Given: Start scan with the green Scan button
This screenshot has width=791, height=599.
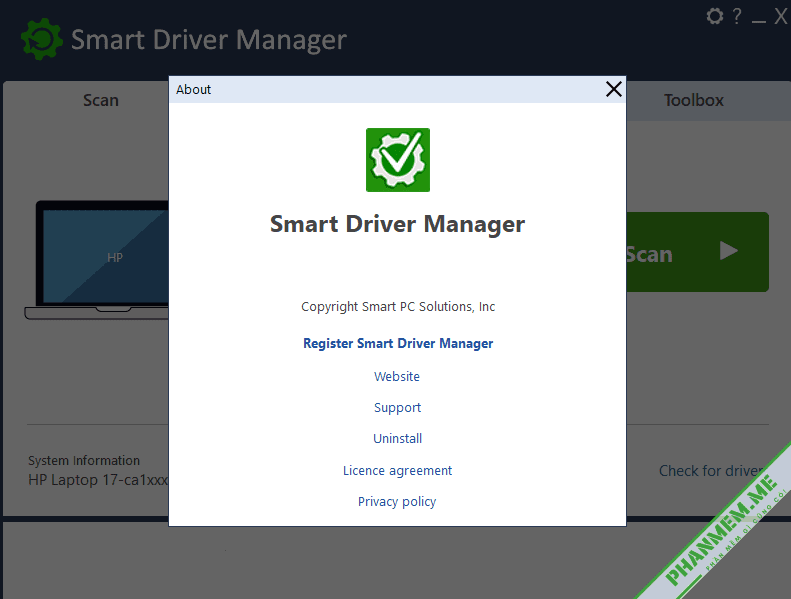Looking at the screenshot, I should 698,252.
